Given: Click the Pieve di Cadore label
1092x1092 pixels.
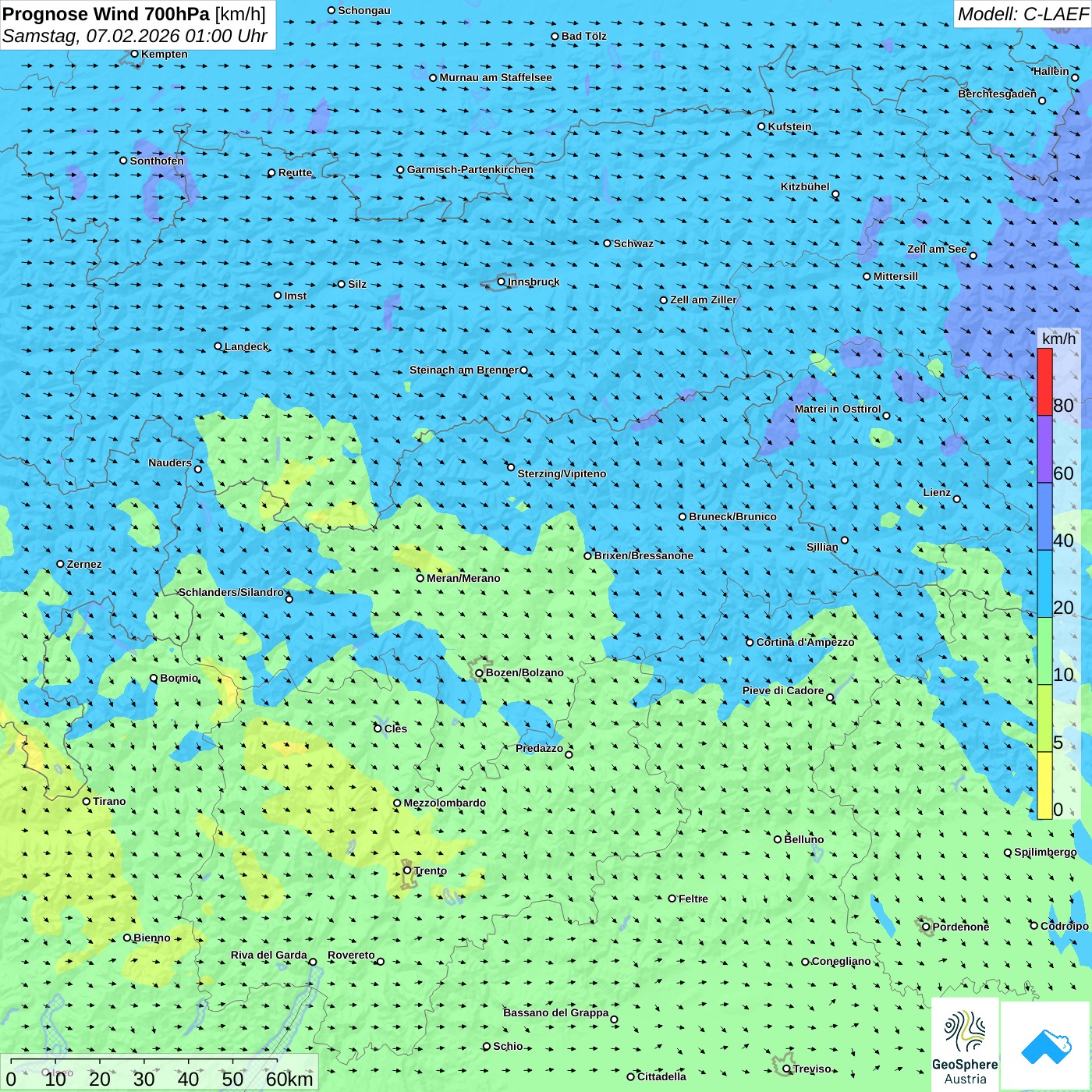Looking at the screenshot, I should pos(783,690).
